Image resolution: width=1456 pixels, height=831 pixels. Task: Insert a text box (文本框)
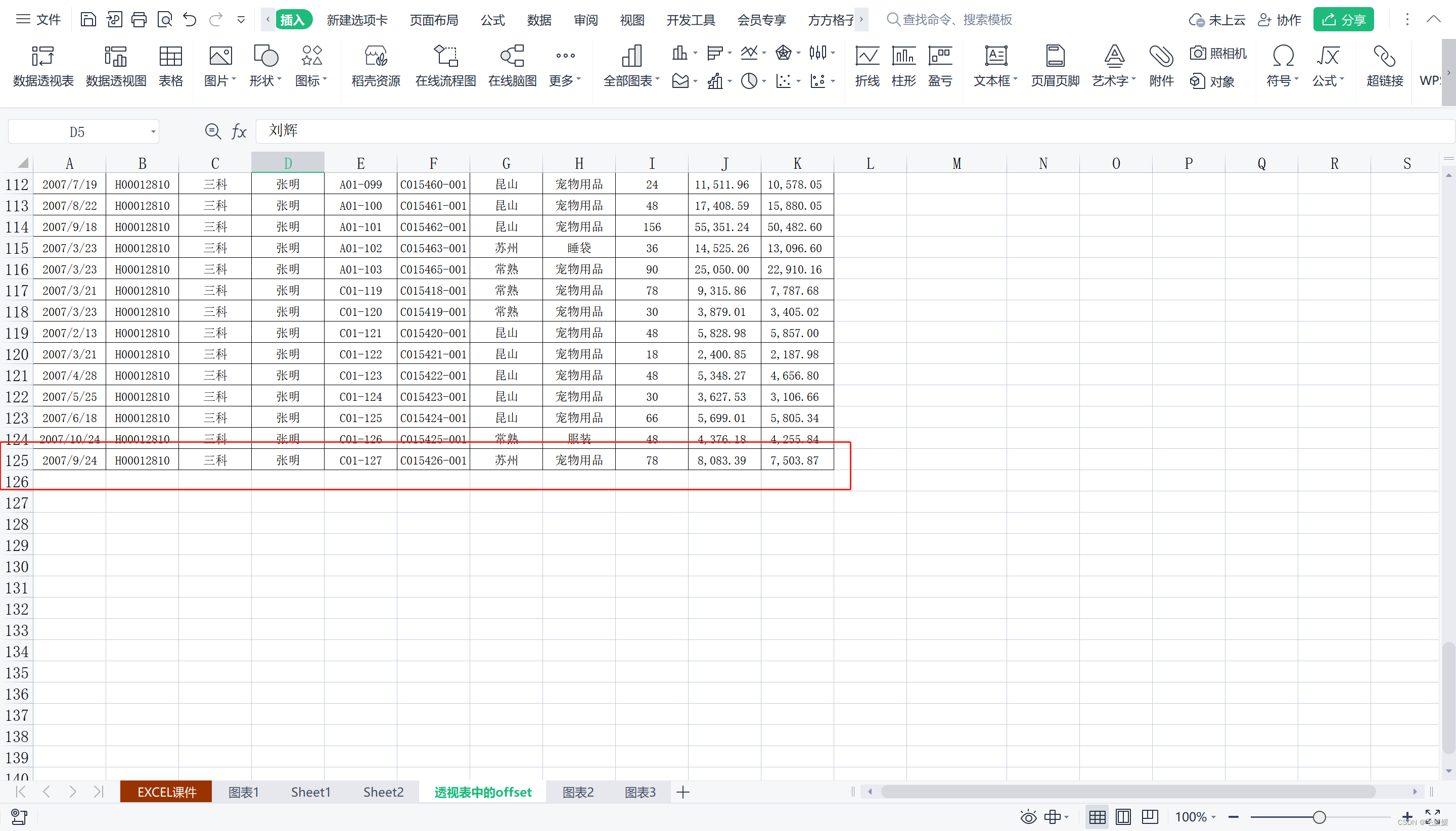995,66
